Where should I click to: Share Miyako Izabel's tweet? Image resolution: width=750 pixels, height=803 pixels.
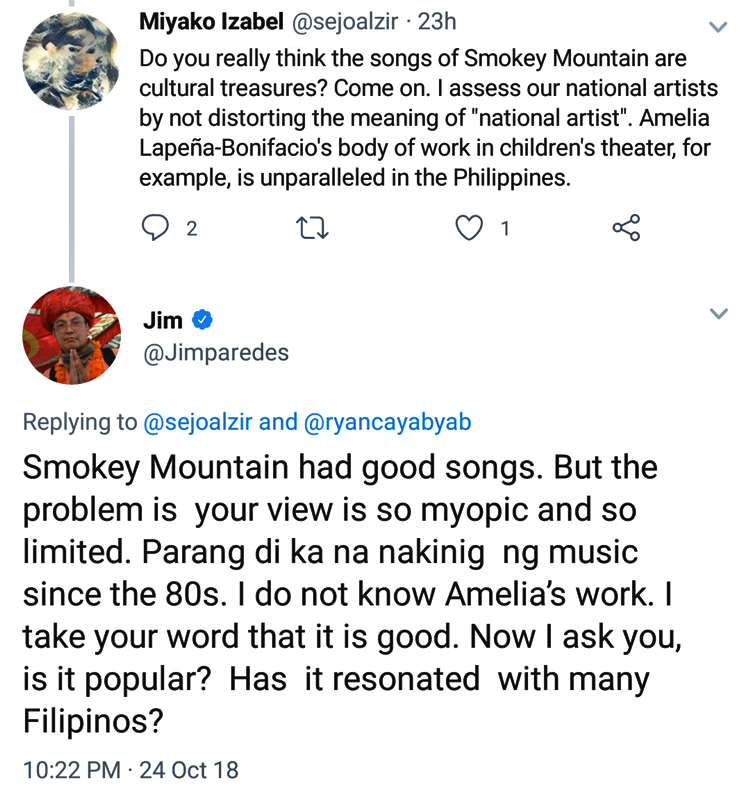coord(625,228)
